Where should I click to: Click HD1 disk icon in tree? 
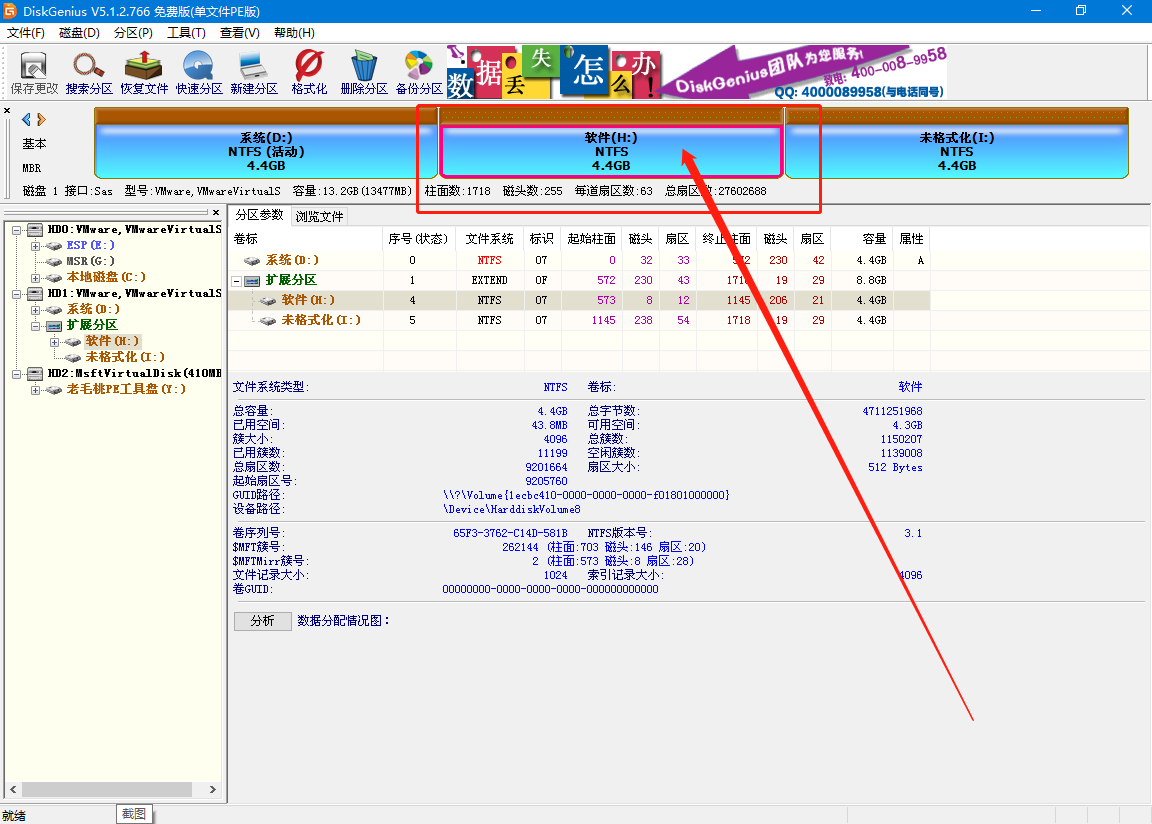tap(35, 293)
